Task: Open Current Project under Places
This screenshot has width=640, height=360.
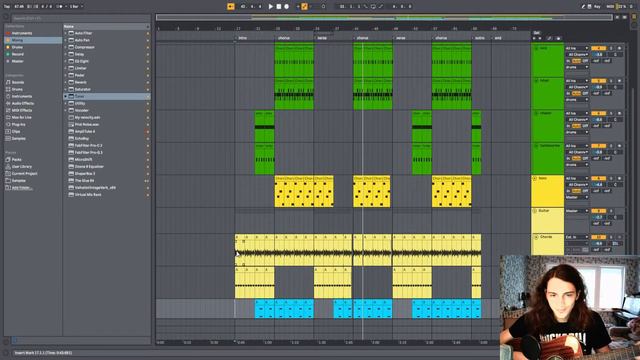Action: pos(24,173)
